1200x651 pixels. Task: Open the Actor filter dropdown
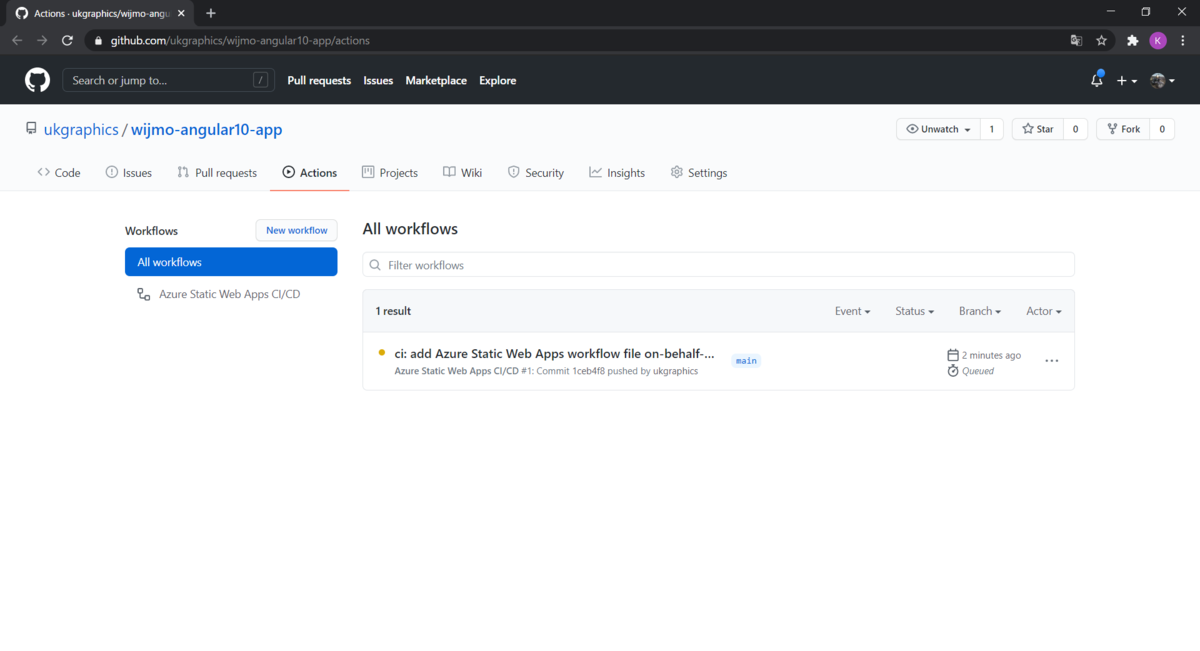pos(1043,311)
